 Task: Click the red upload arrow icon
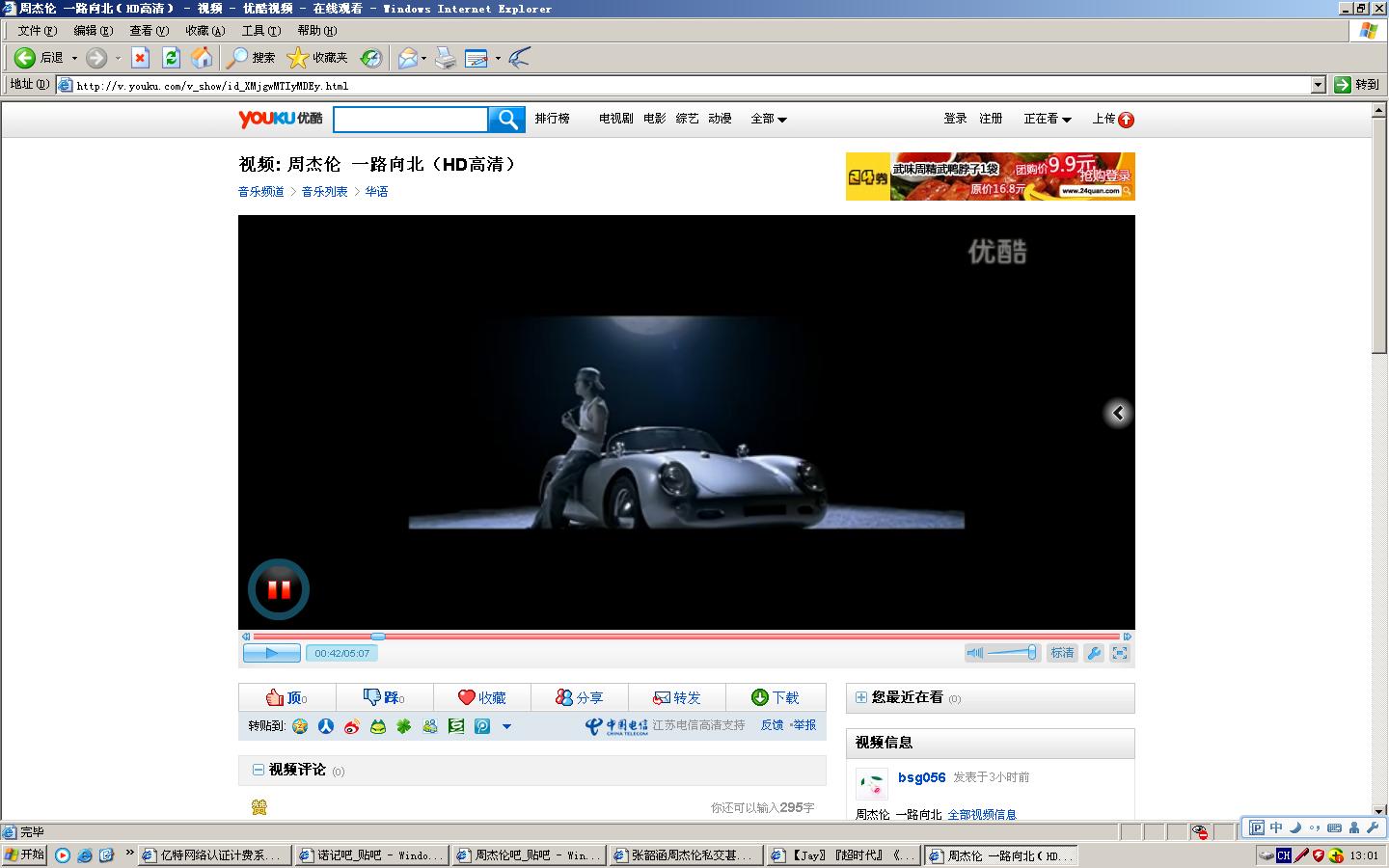(x=1126, y=120)
